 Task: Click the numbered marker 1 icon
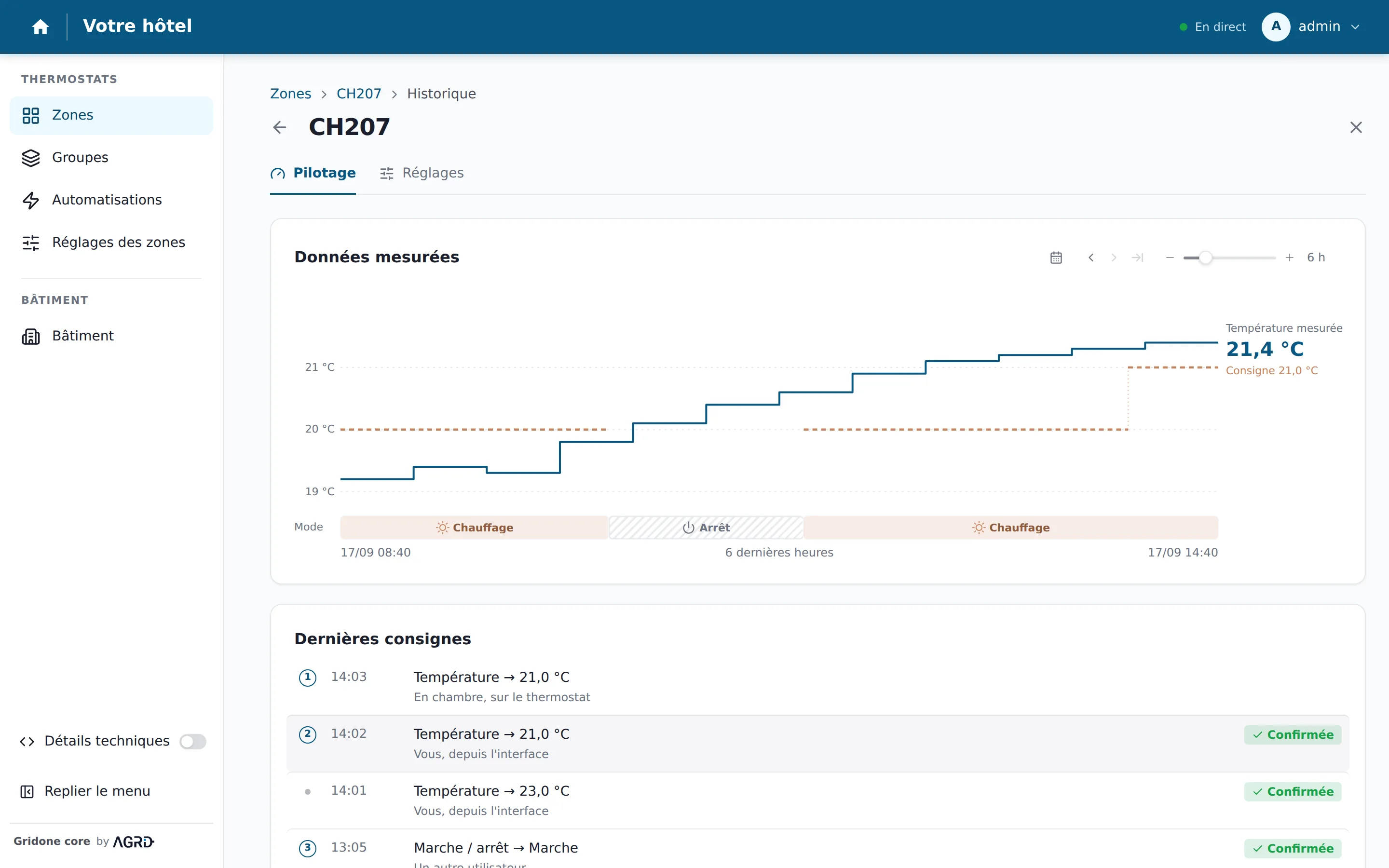point(308,678)
